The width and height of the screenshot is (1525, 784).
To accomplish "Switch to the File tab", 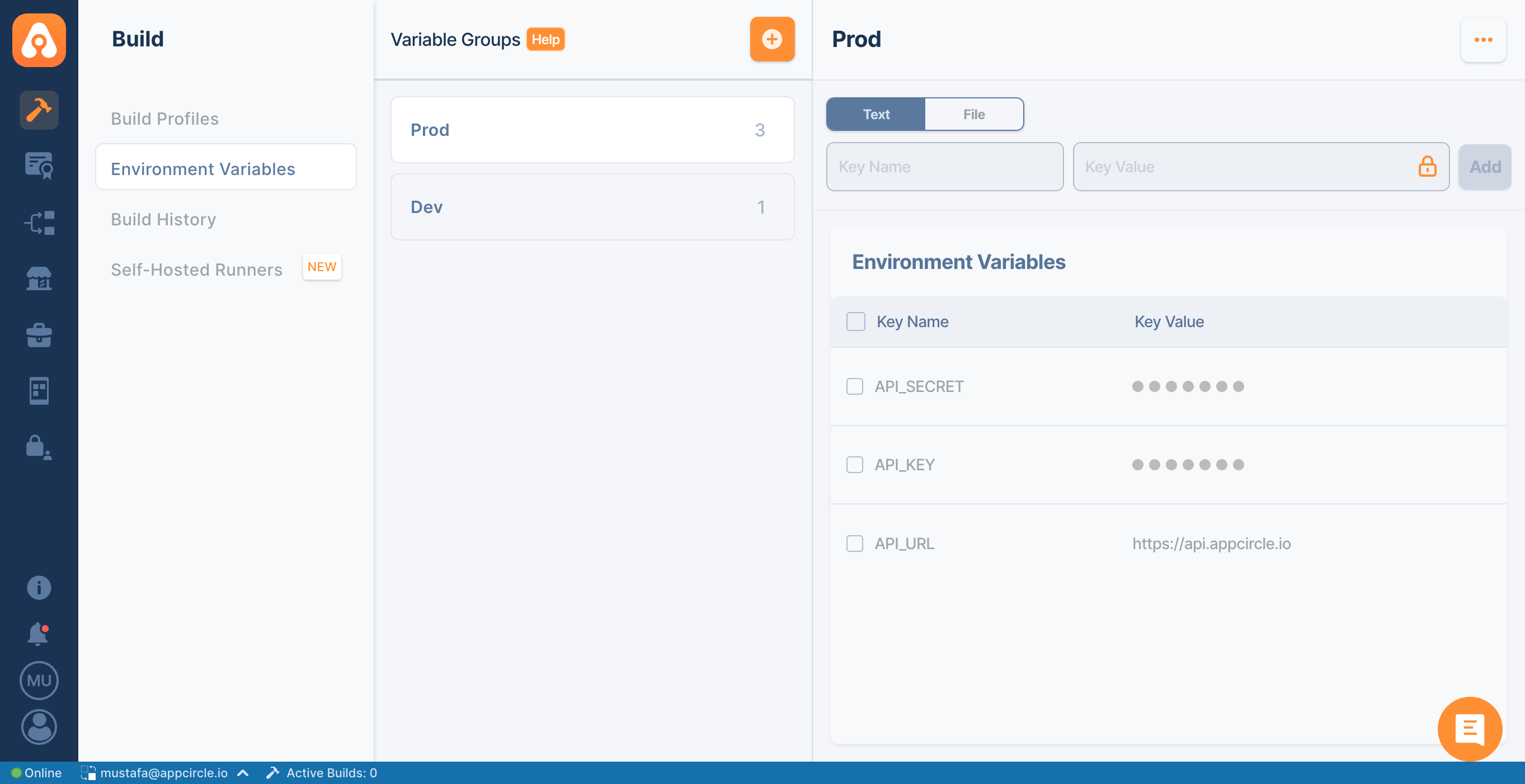I will [x=974, y=114].
